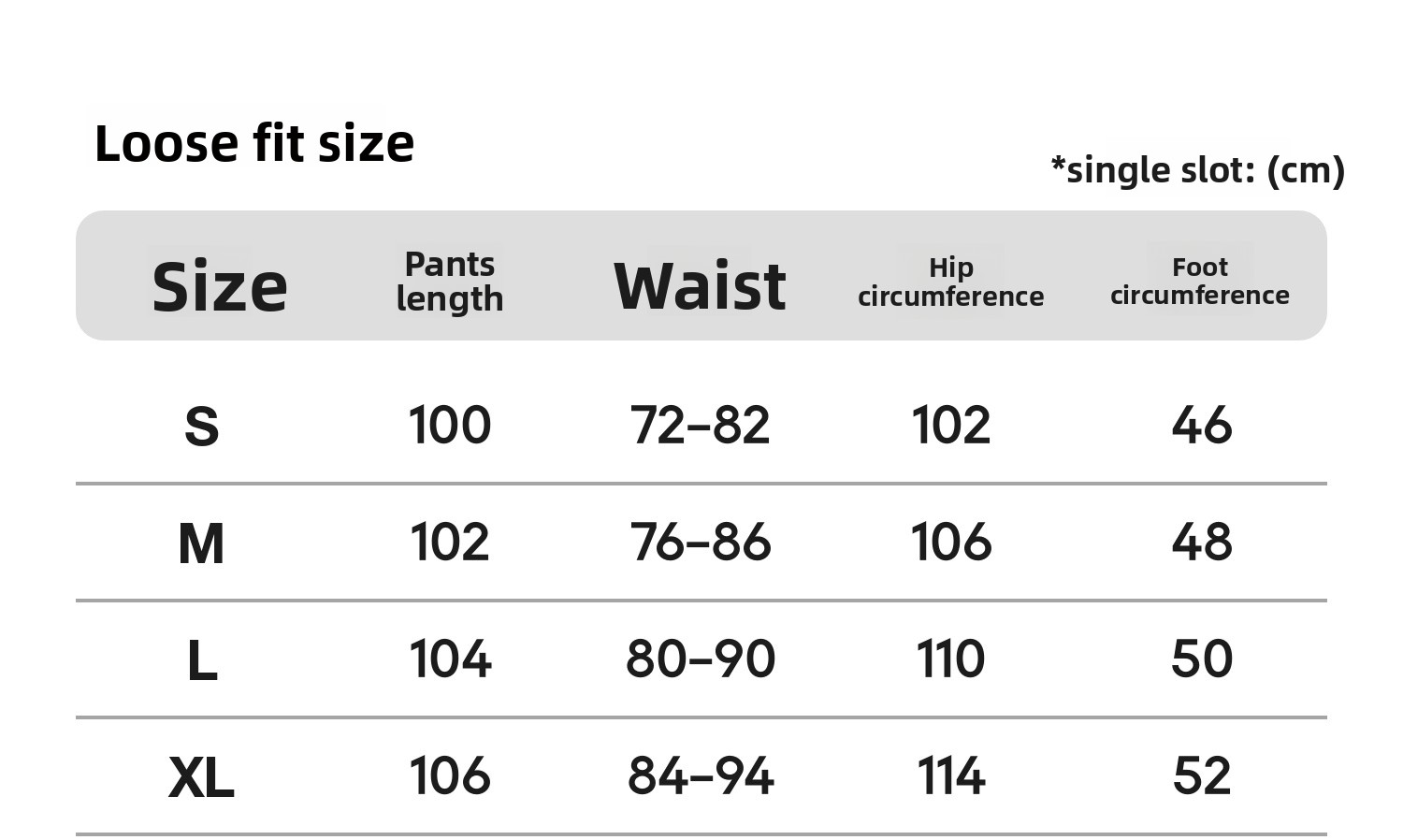Image resolution: width=1403 pixels, height=840 pixels.
Task: Click pants length 100 in S row
Action: point(450,426)
